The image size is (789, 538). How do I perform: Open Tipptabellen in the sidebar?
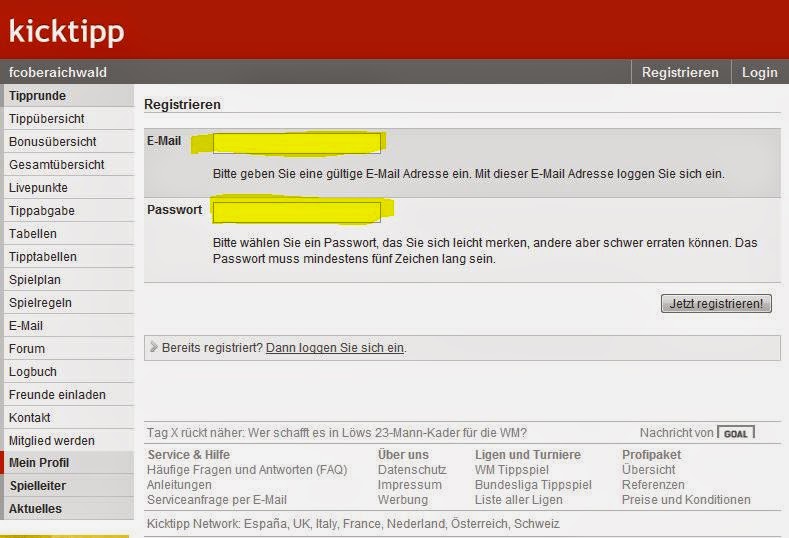point(68,257)
